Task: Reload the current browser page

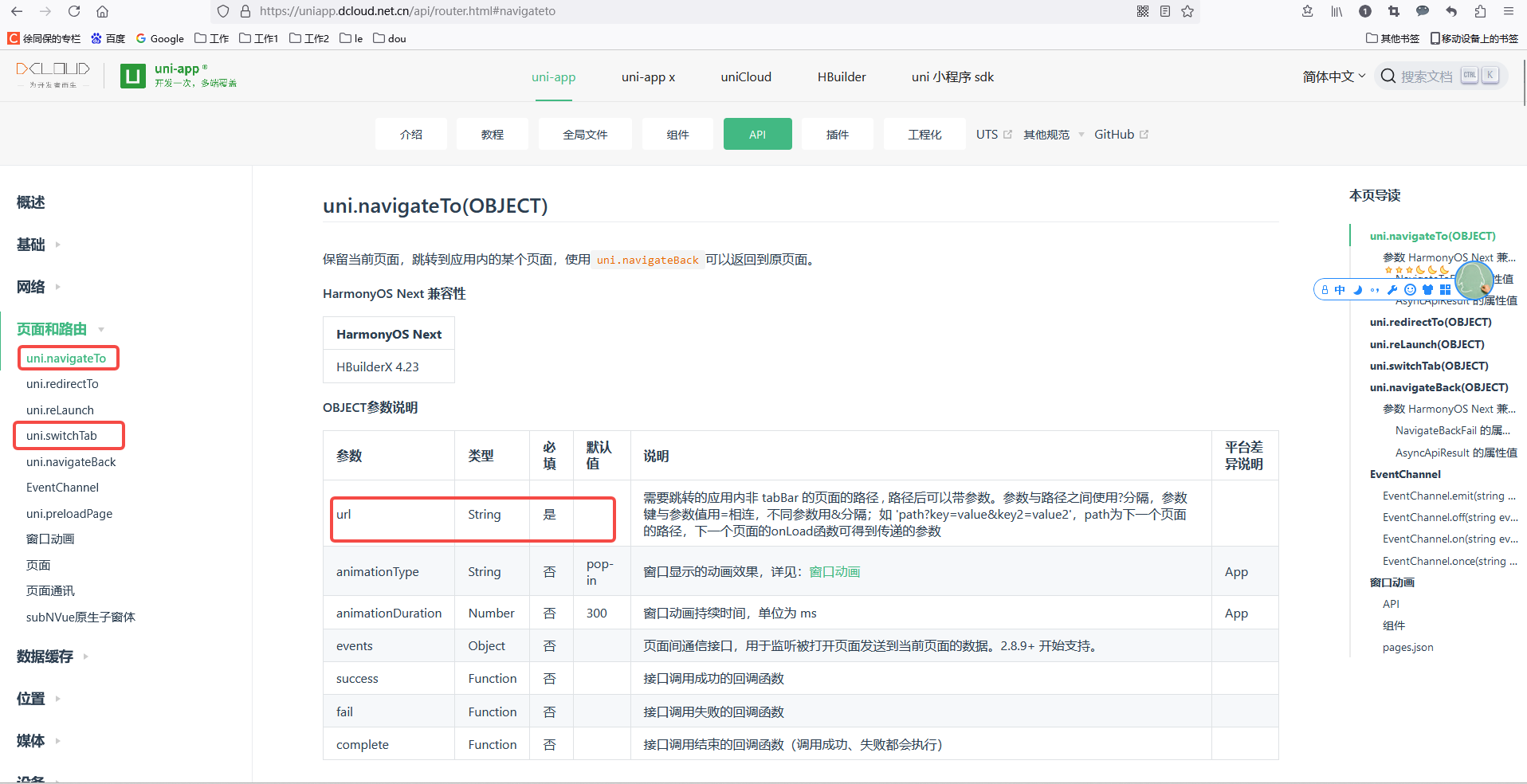Action: pyautogui.click(x=74, y=11)
